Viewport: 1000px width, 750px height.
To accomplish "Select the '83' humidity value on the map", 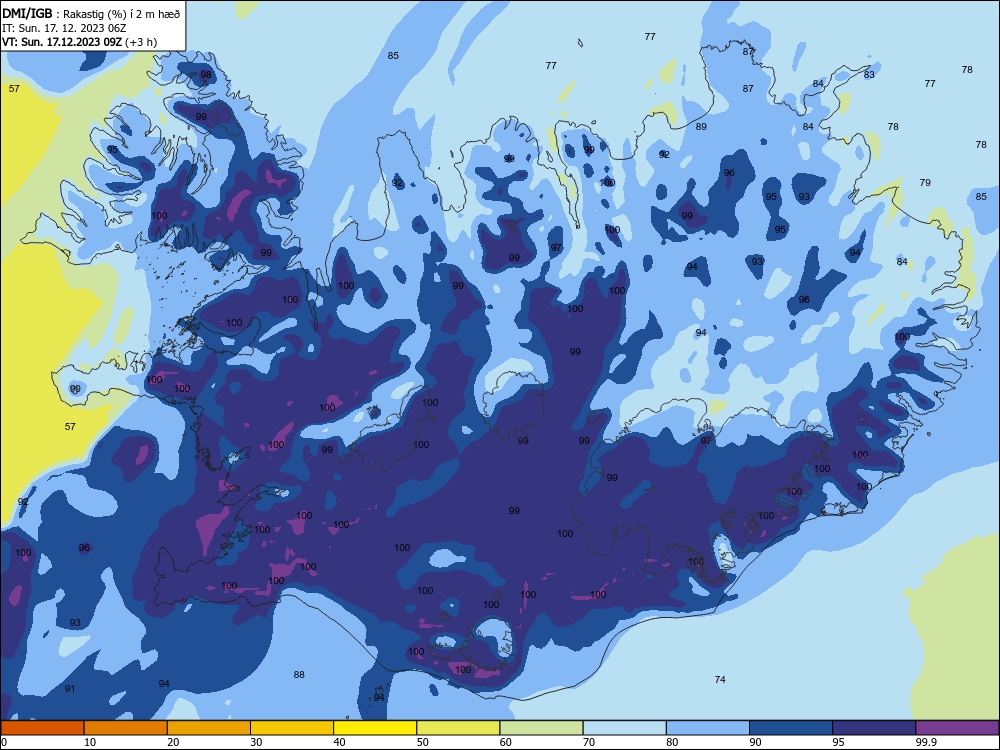I will click(x=869, y=75).
